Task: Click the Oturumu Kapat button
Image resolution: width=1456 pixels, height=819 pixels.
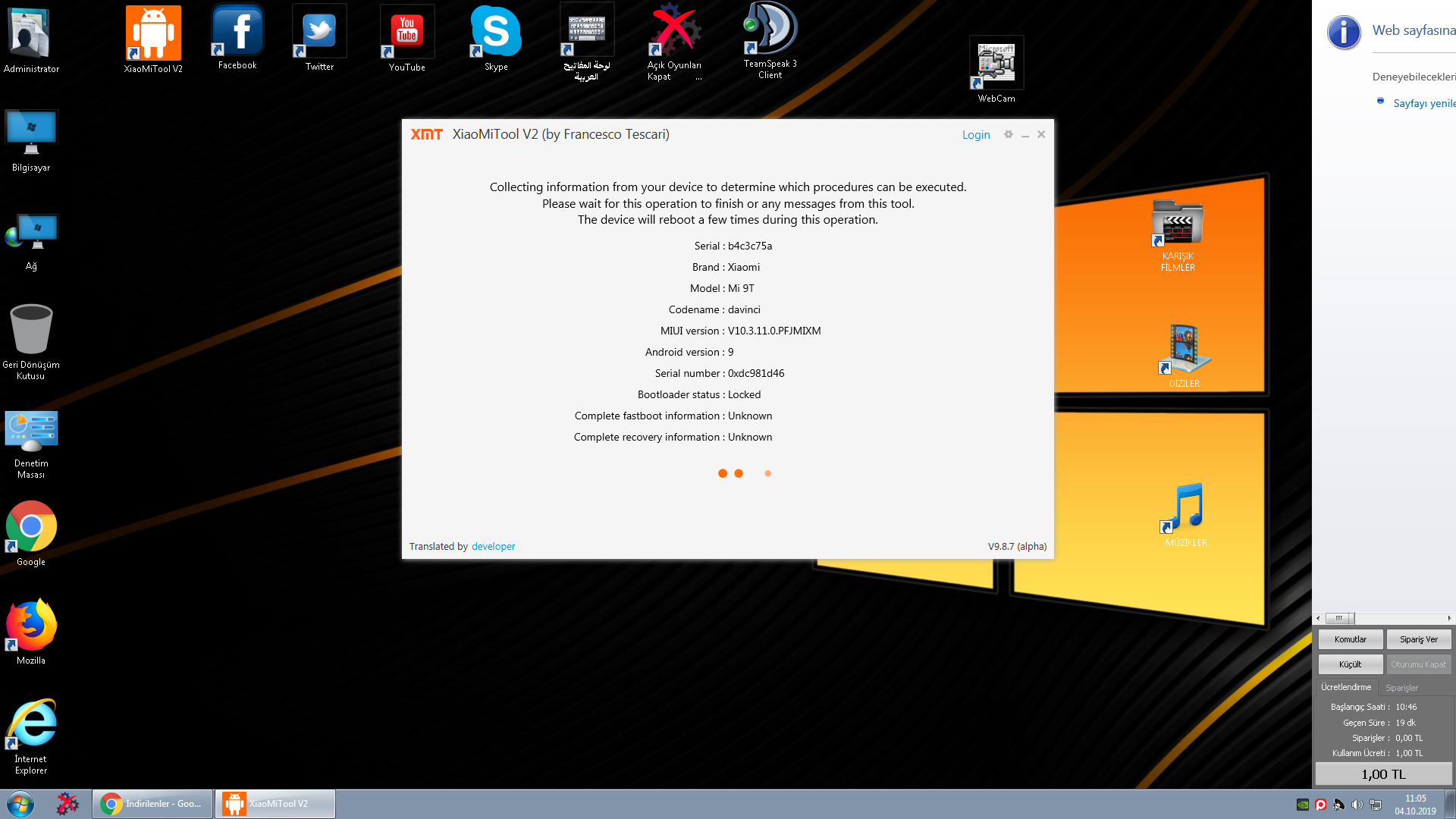Action: (1418, 664)
